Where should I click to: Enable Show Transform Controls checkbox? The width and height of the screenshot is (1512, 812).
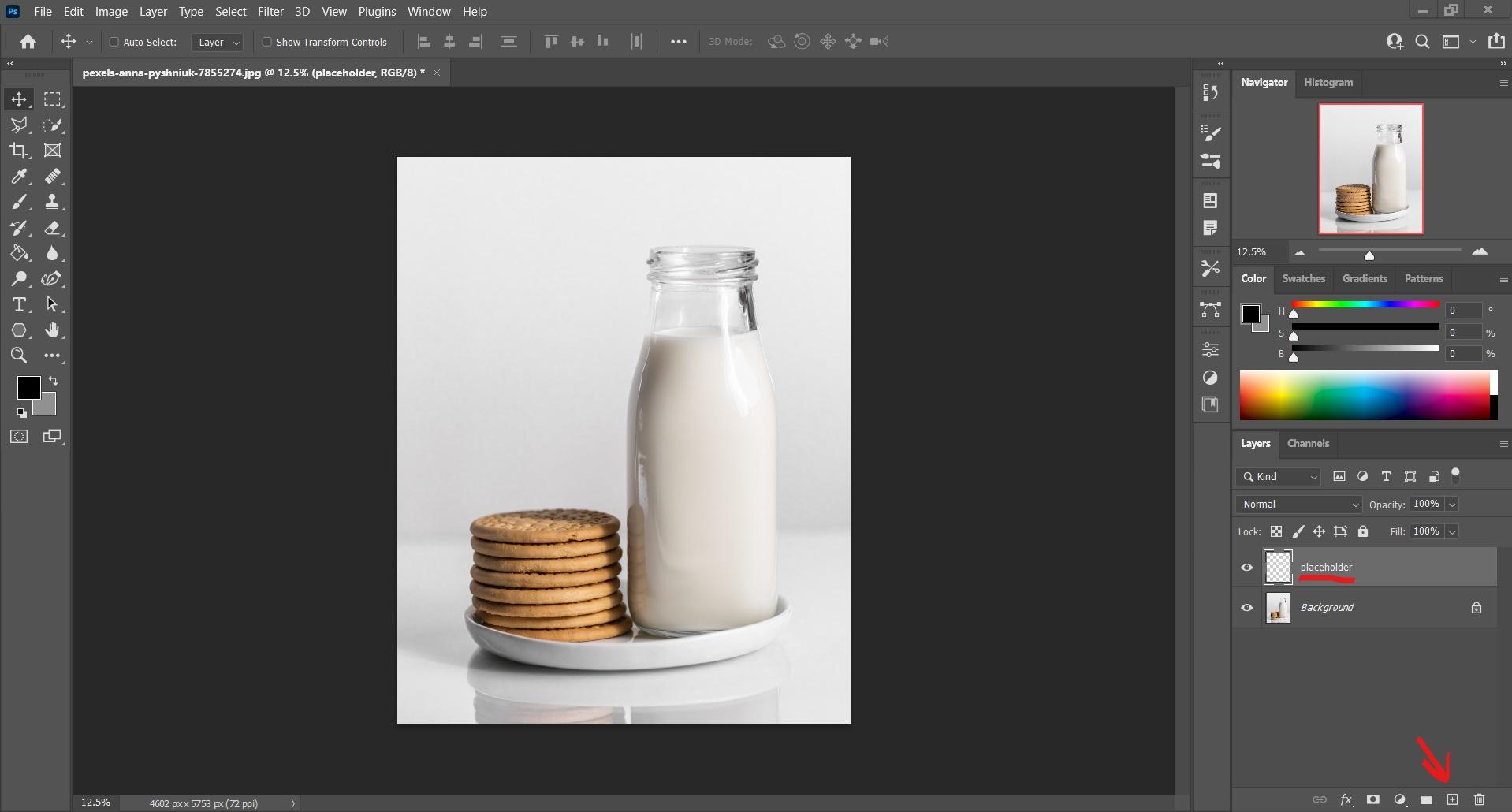pos(266,42)
